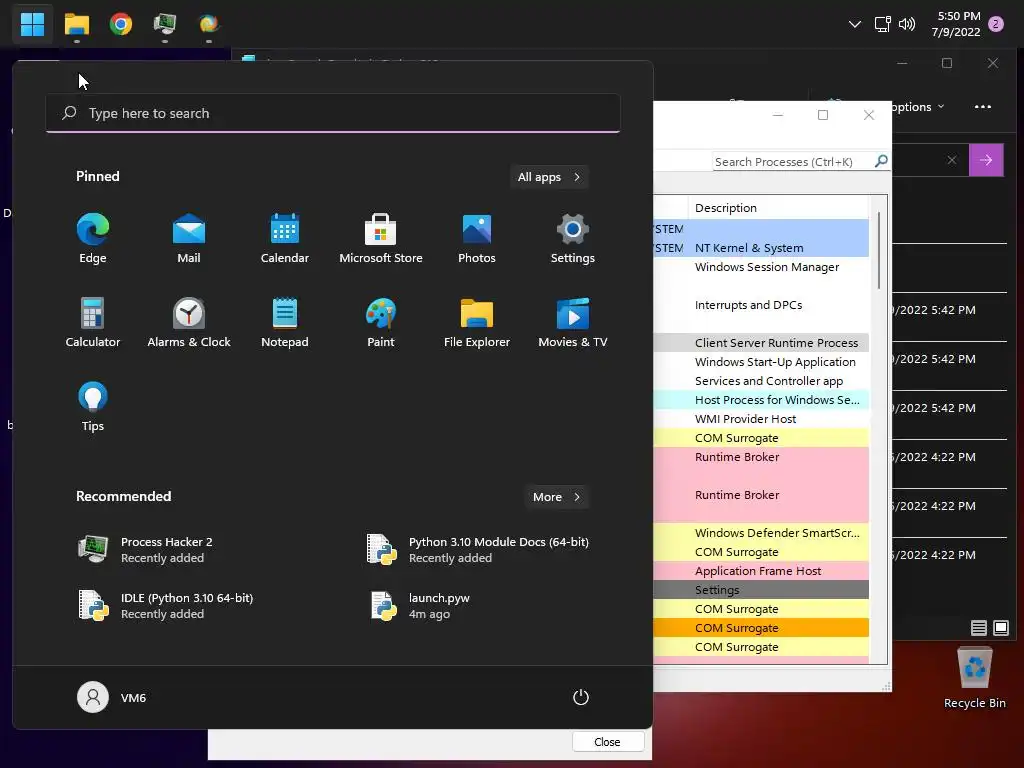Viewport: 1024px width, 768px height.
Task: Sort by the Description column header
Action: pos(778,208)
